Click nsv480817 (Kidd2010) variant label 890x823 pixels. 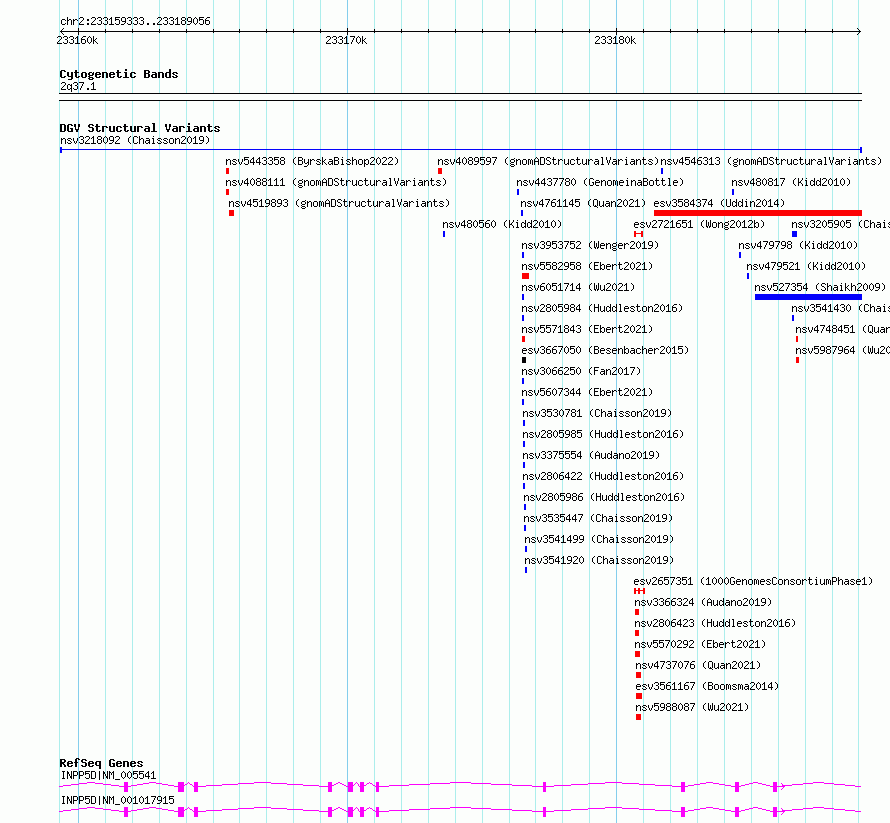coord(791,182)
